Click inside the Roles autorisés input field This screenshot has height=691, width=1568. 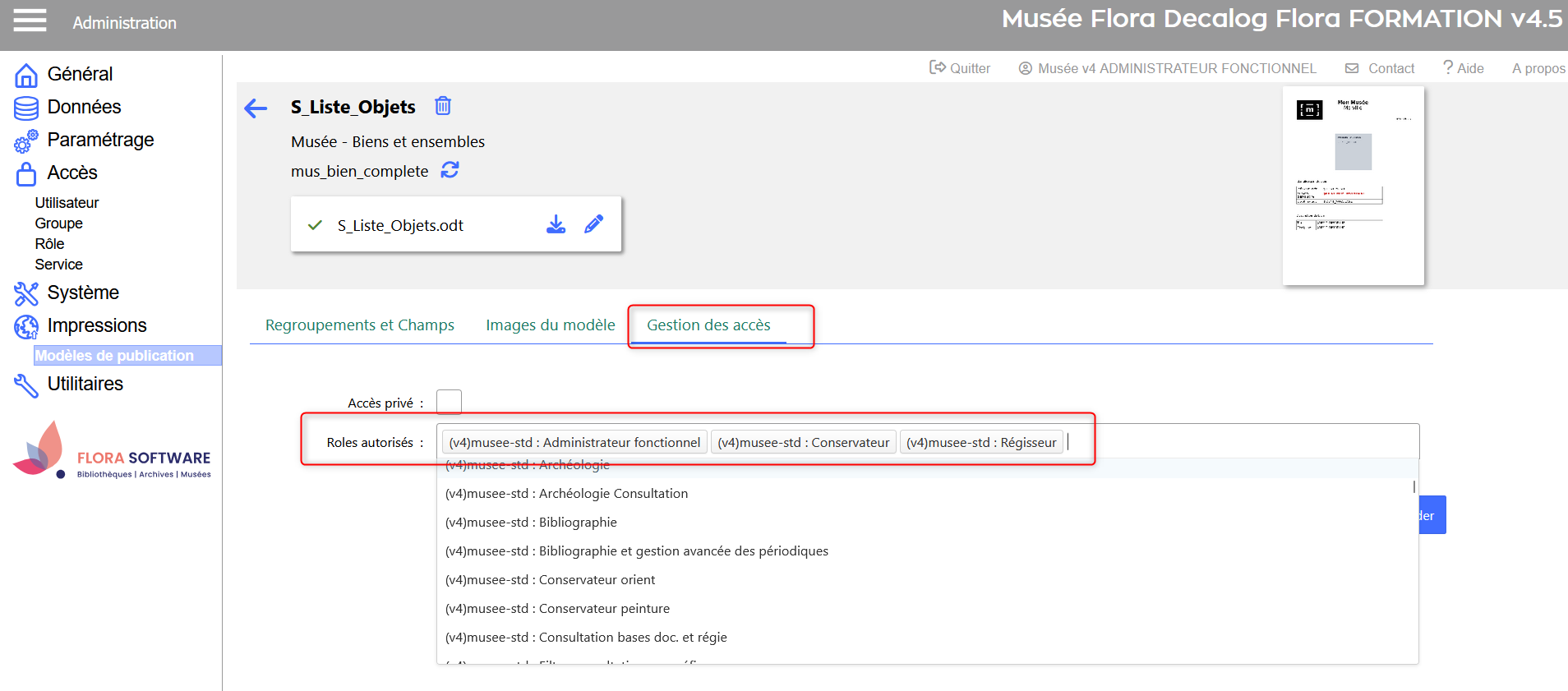click(1233, 442)
